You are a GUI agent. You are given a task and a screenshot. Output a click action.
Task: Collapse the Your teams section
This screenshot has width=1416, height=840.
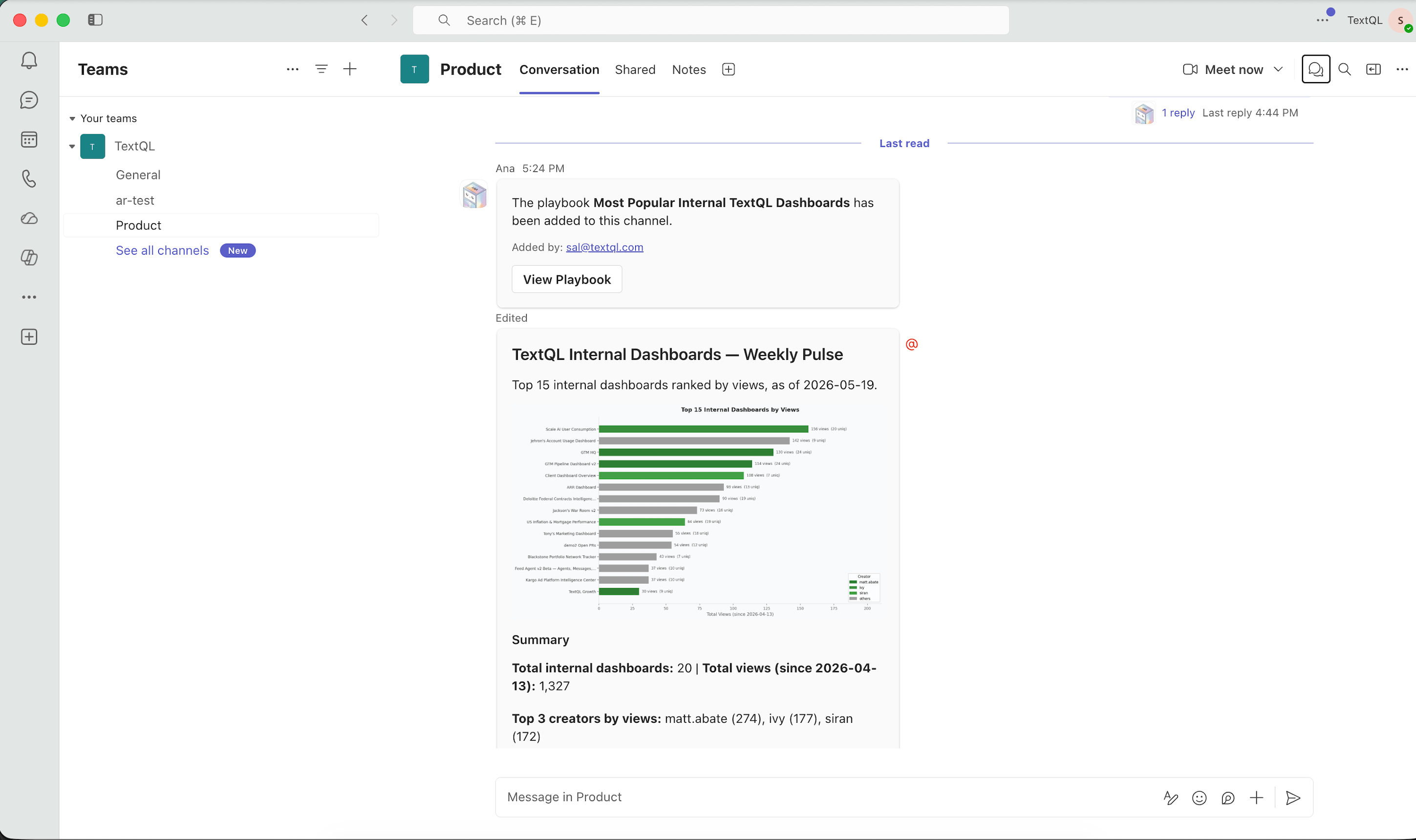pyautogui.click(x=72, y=118)
